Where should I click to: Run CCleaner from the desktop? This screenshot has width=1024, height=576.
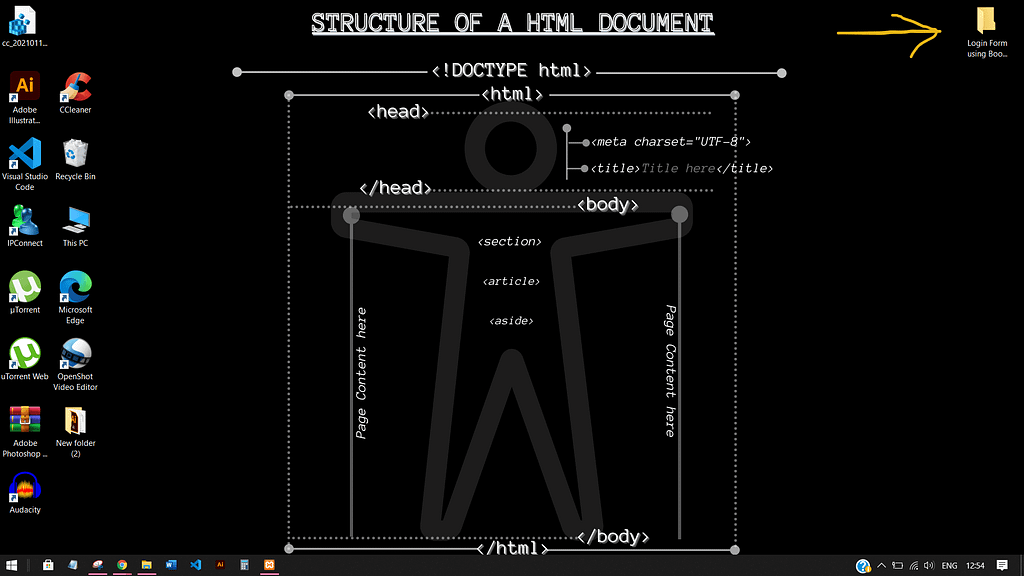click(75, 85)
